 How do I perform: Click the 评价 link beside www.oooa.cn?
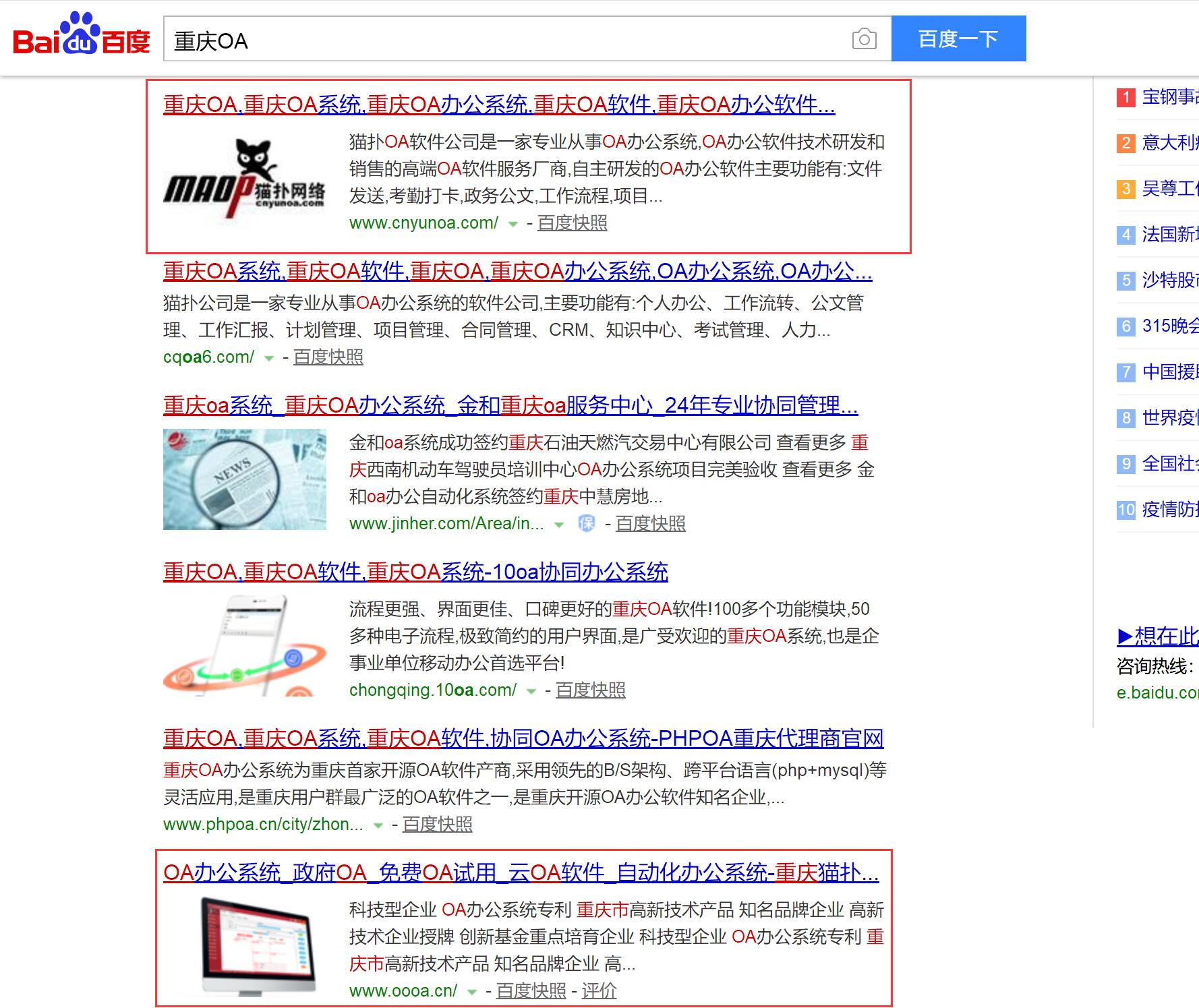coord(599,991)
